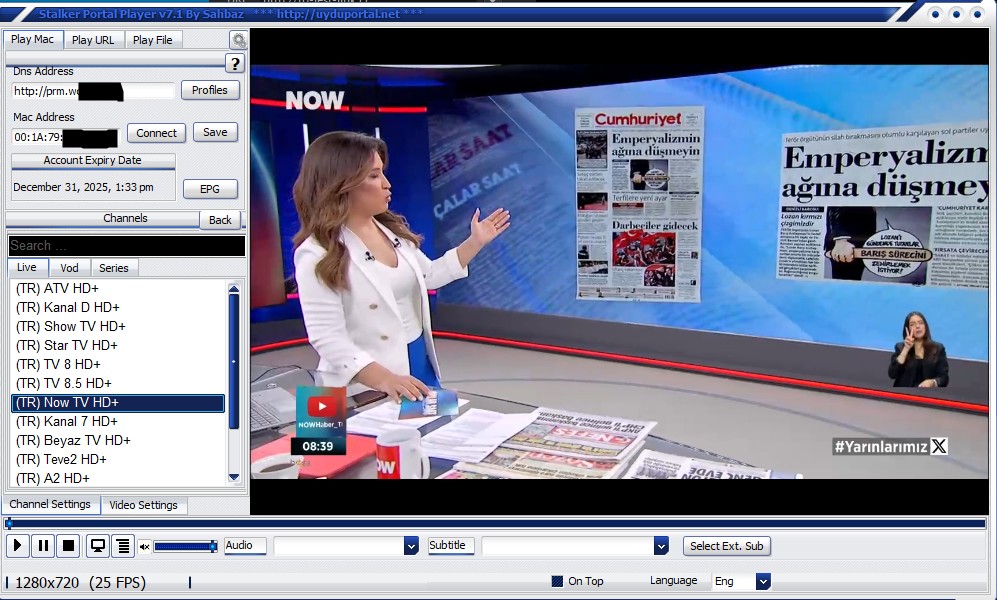Select channel (TR) Show TV HD+
This screenshot has width=997, height=600.
click(118, 327)
